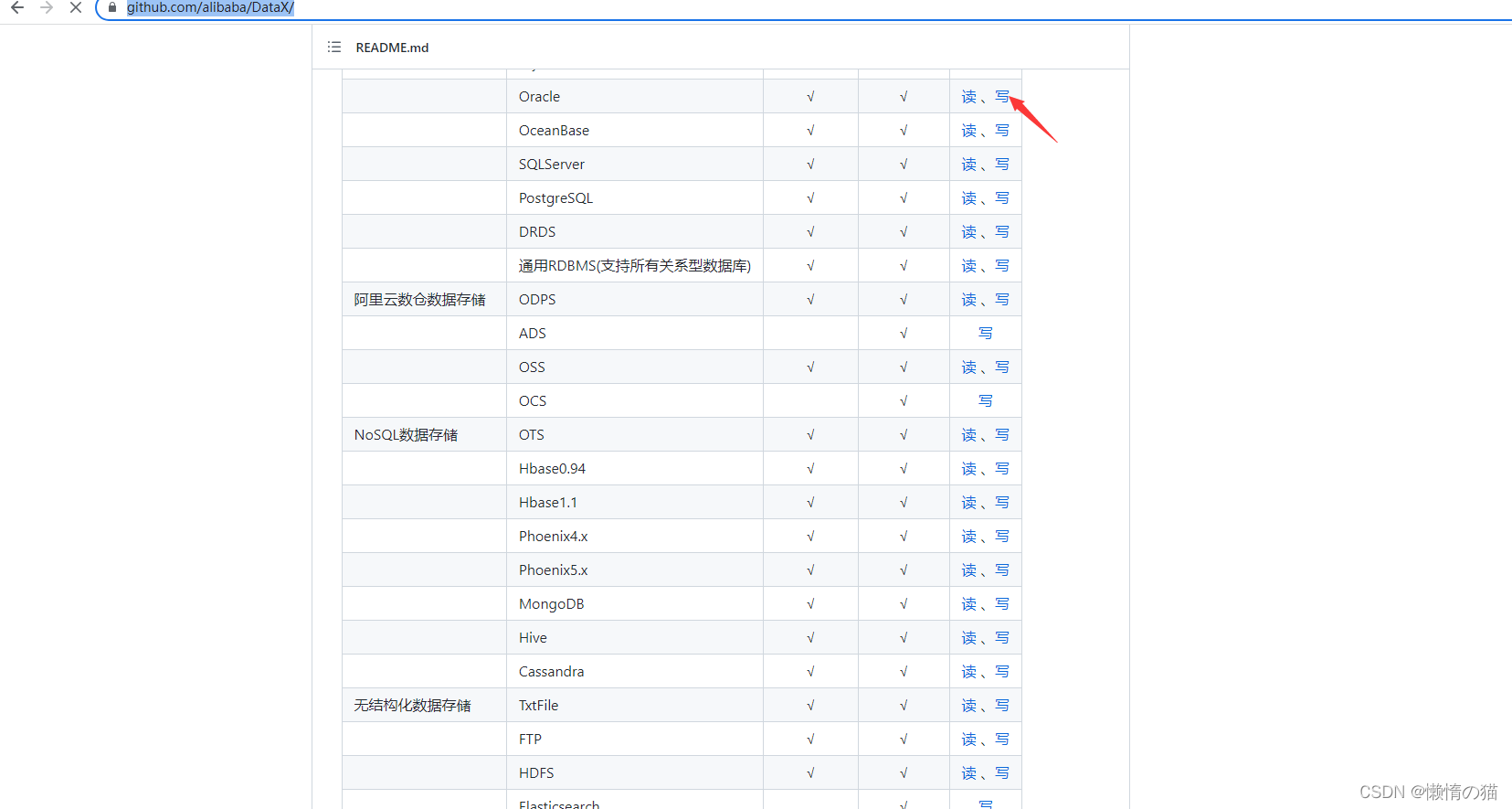Stop loading the page with the X button
Image resolution: width=1512 pixels, height=809 pixels.
point(76,7)
